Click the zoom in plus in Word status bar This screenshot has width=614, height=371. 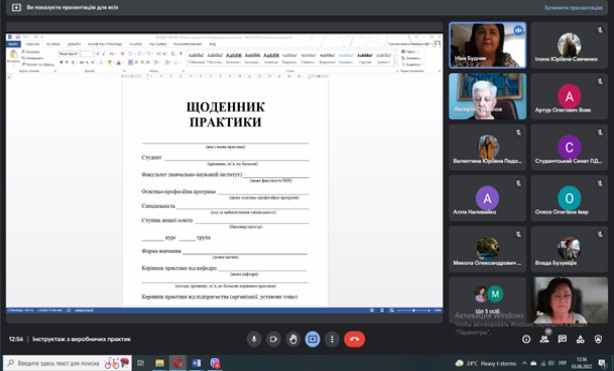coord(429,310)
